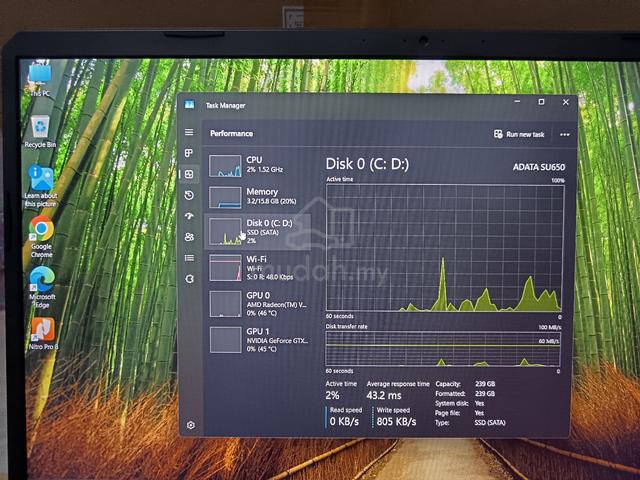This screenshot has width=640, height=480.
Task: Click the CPU mini usage graph thumbnail
Action: (x=225, y=165)
